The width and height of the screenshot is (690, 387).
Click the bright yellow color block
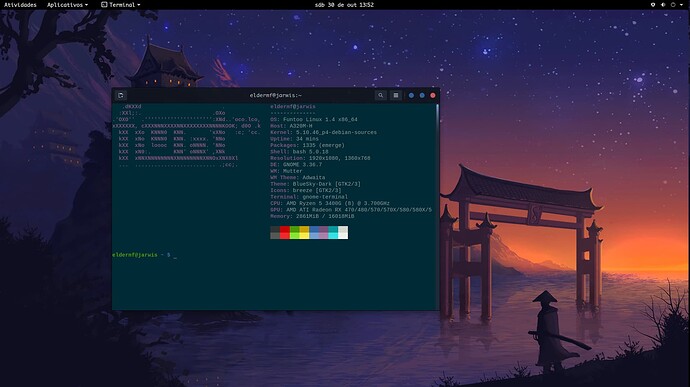304,236
